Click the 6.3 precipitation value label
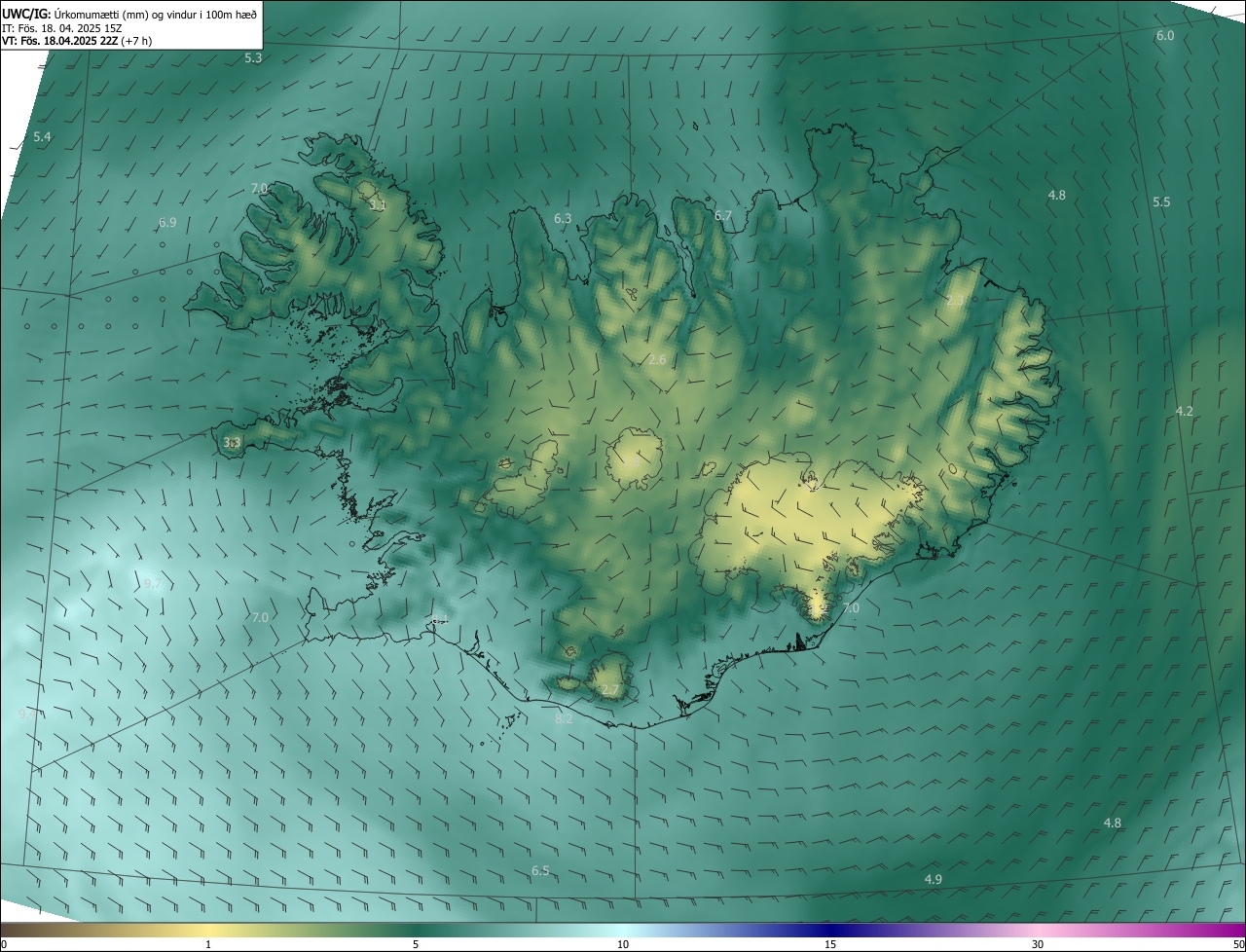This screenshot has width=1246, height=952. tap(563, 219)
